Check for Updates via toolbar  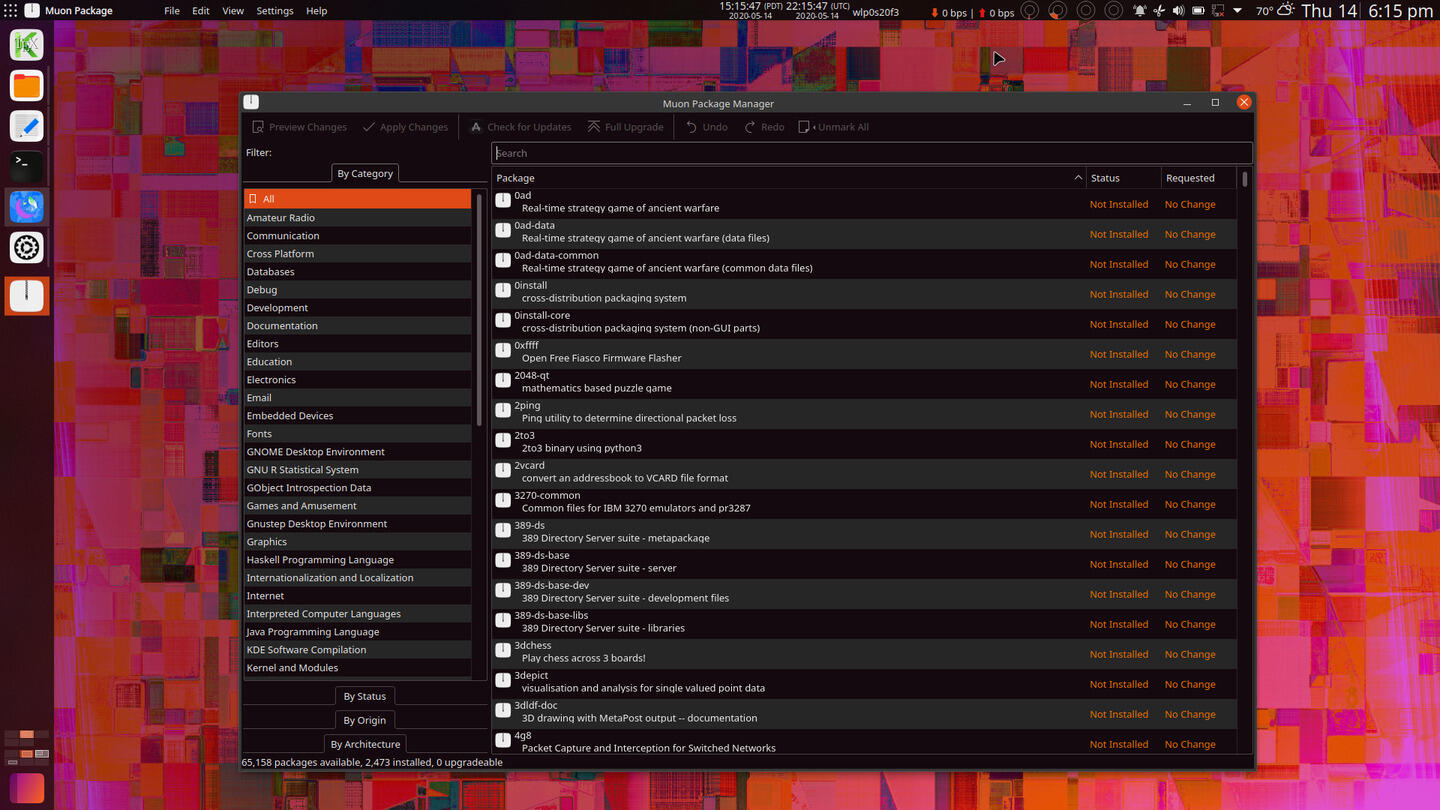coord(521,127)
